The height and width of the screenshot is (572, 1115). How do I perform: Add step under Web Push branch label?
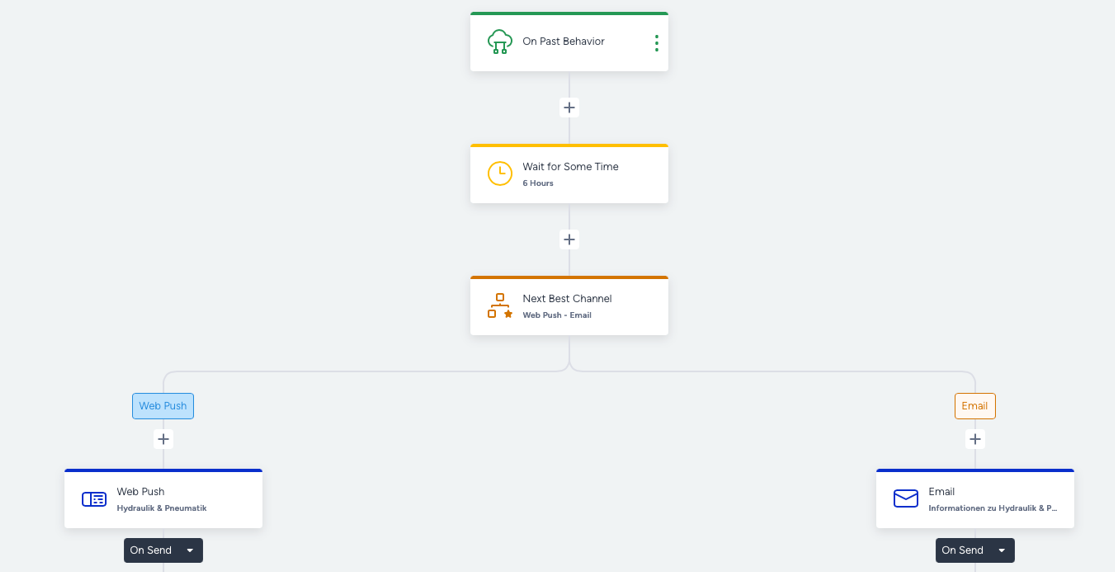[x=163, y=439]
